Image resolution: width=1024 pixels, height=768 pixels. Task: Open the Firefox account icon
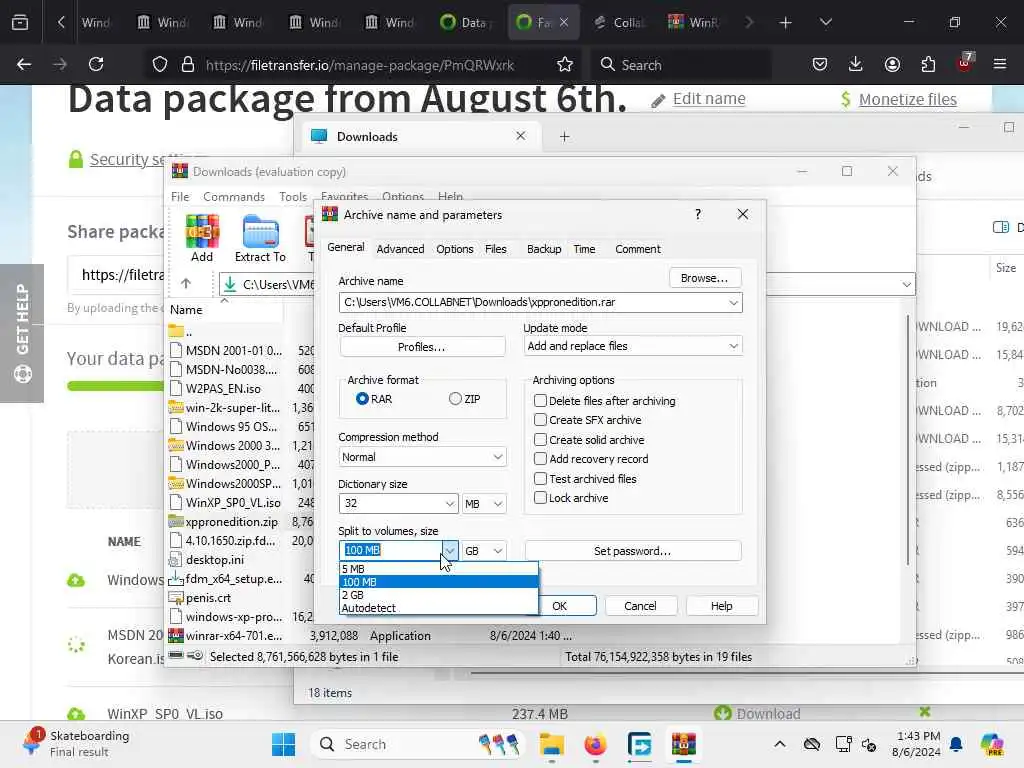point(892,64)
